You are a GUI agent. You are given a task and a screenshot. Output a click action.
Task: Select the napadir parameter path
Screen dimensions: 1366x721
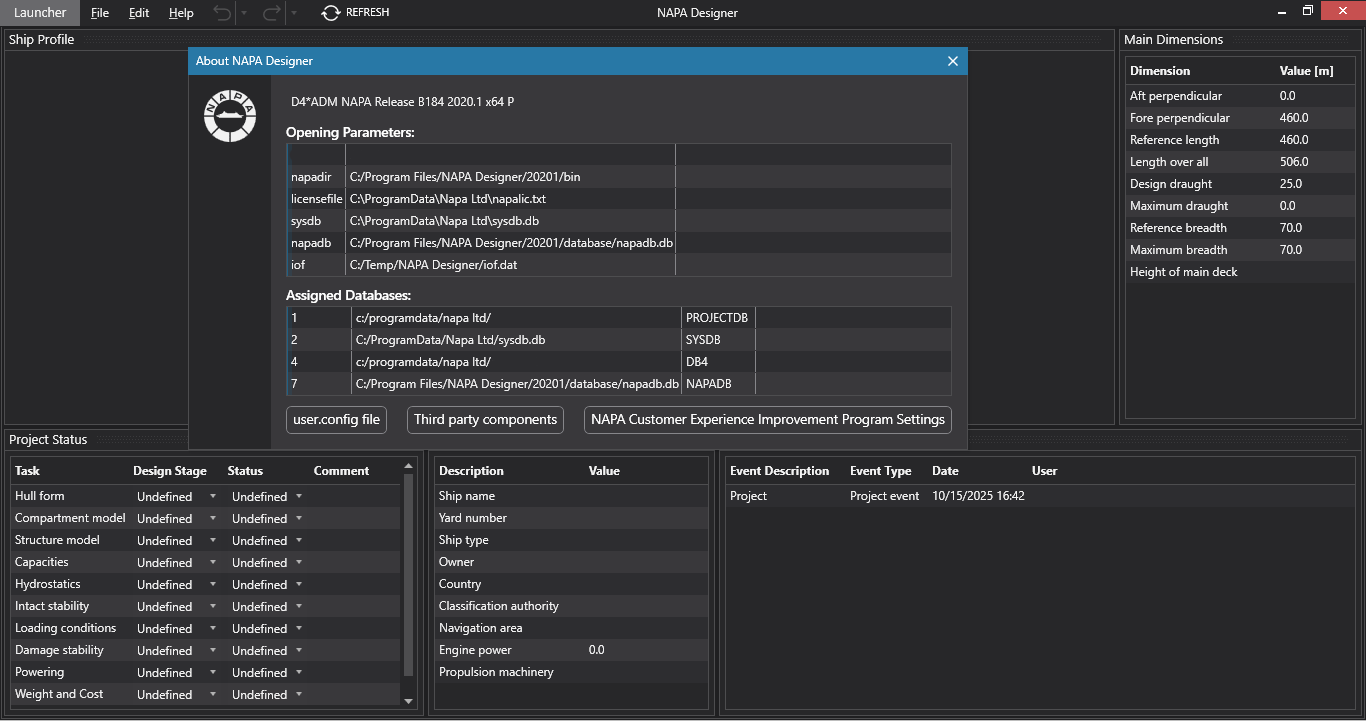[x=465, y=177]
